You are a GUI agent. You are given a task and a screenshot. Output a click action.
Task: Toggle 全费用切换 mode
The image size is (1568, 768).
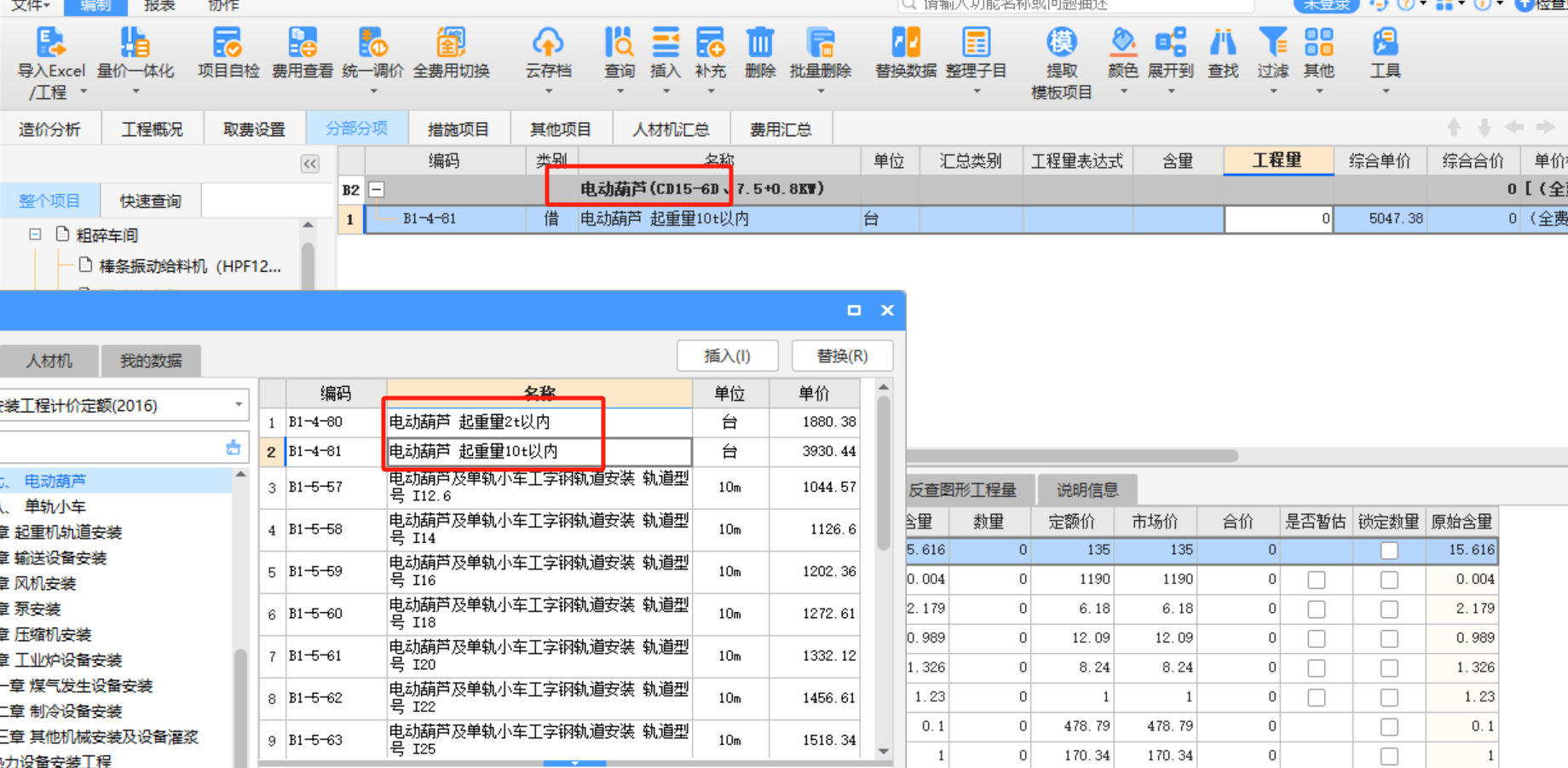point(451,42)
